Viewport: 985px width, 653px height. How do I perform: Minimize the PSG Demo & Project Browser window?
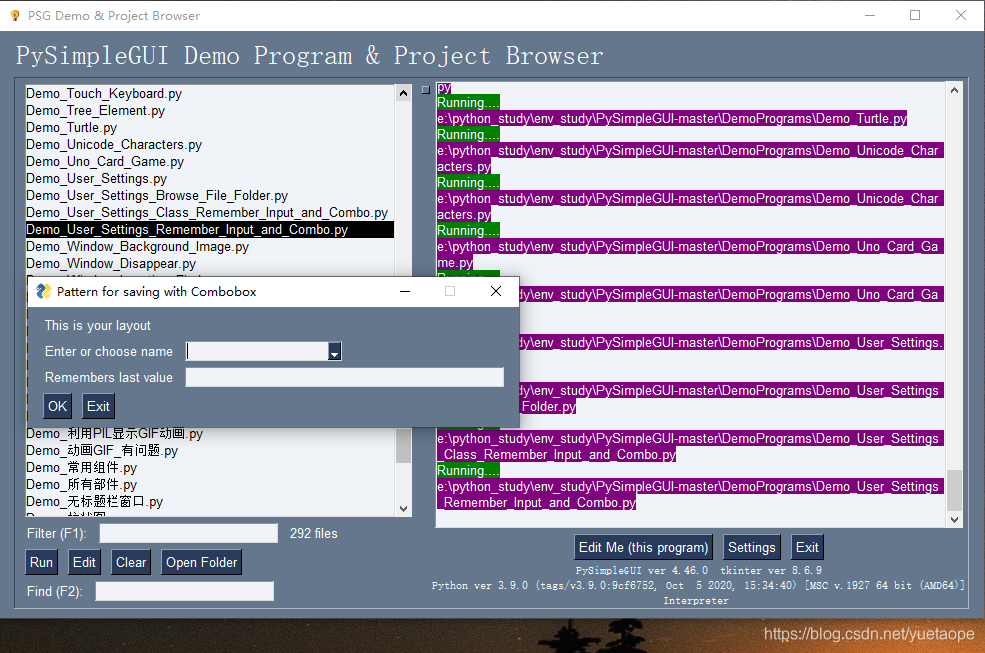(870, 15)
